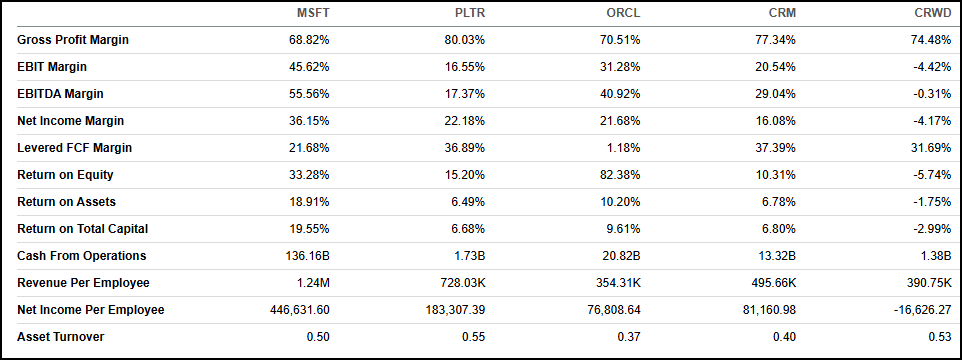Click Net Income Per Employee label
This screenshot has width=962, height=360.
pyautogui.click(x=91, y=310)
